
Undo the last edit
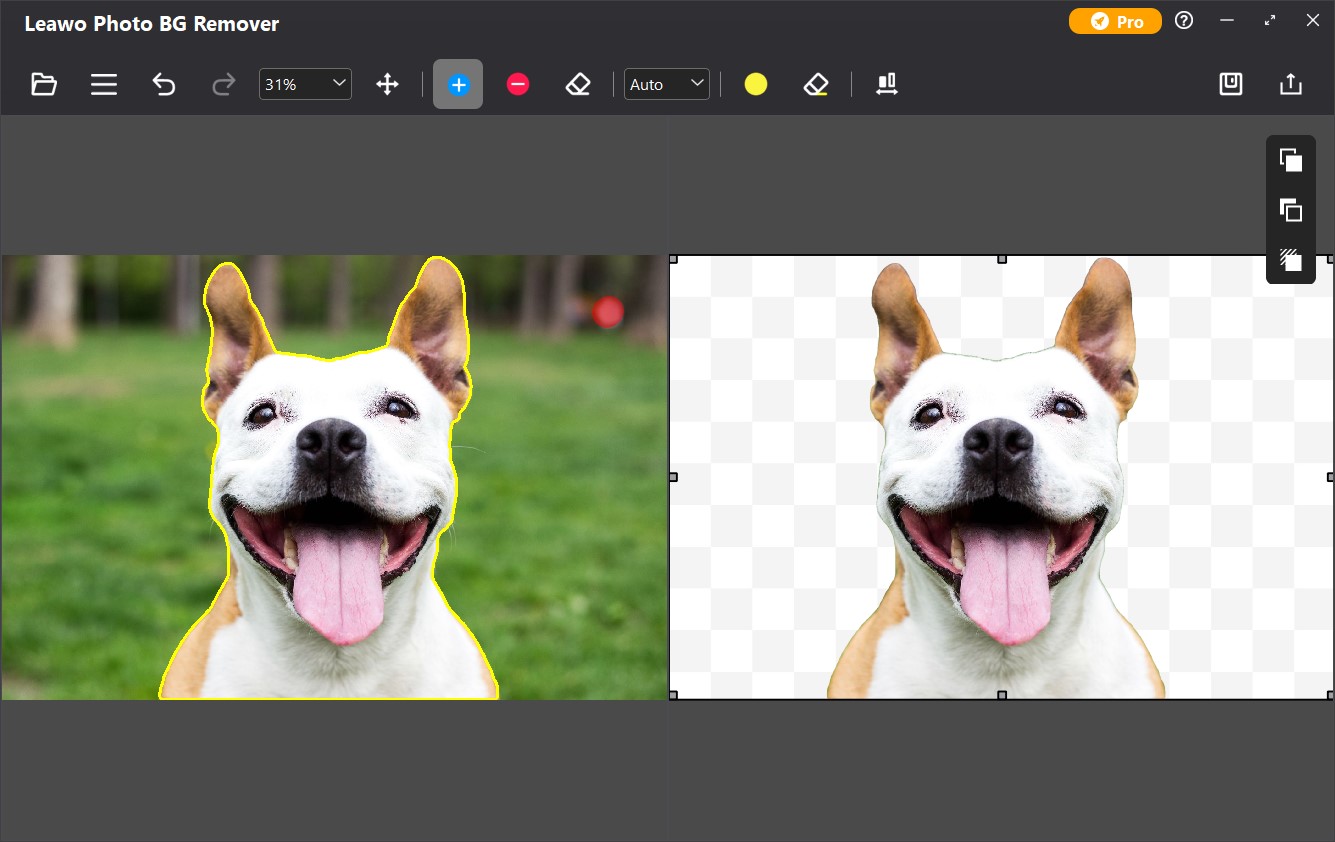click(x=164, y=85)
